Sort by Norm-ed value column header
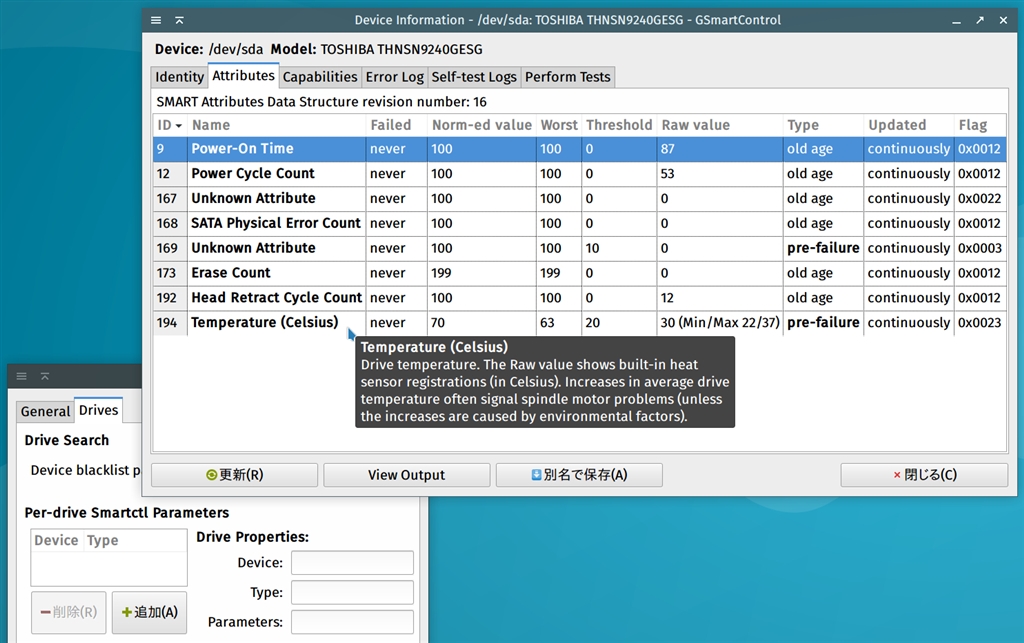This screenshot has height=643, width=1024. pyautogui.click(x=482, y=125)
